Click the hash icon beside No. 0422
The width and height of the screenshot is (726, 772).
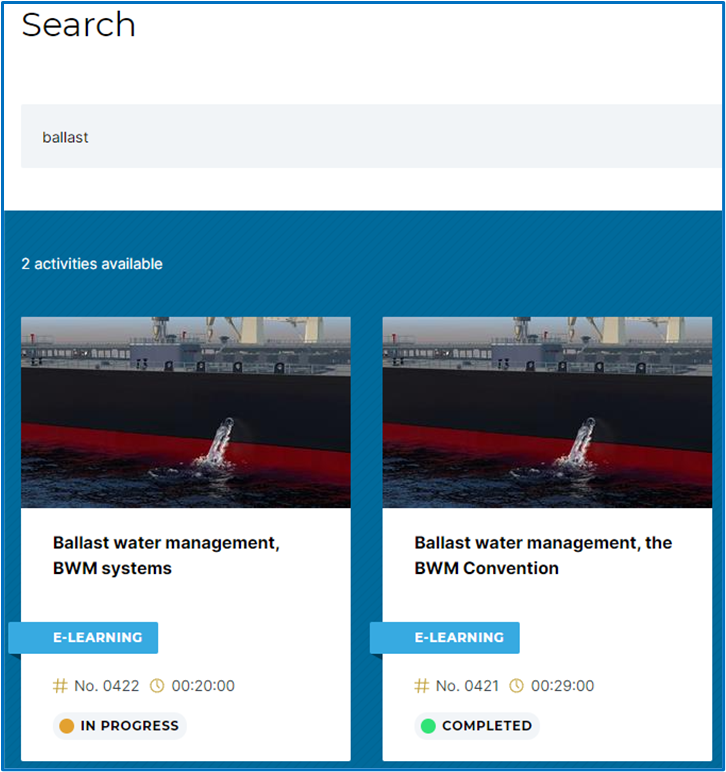tap(60, 686)
